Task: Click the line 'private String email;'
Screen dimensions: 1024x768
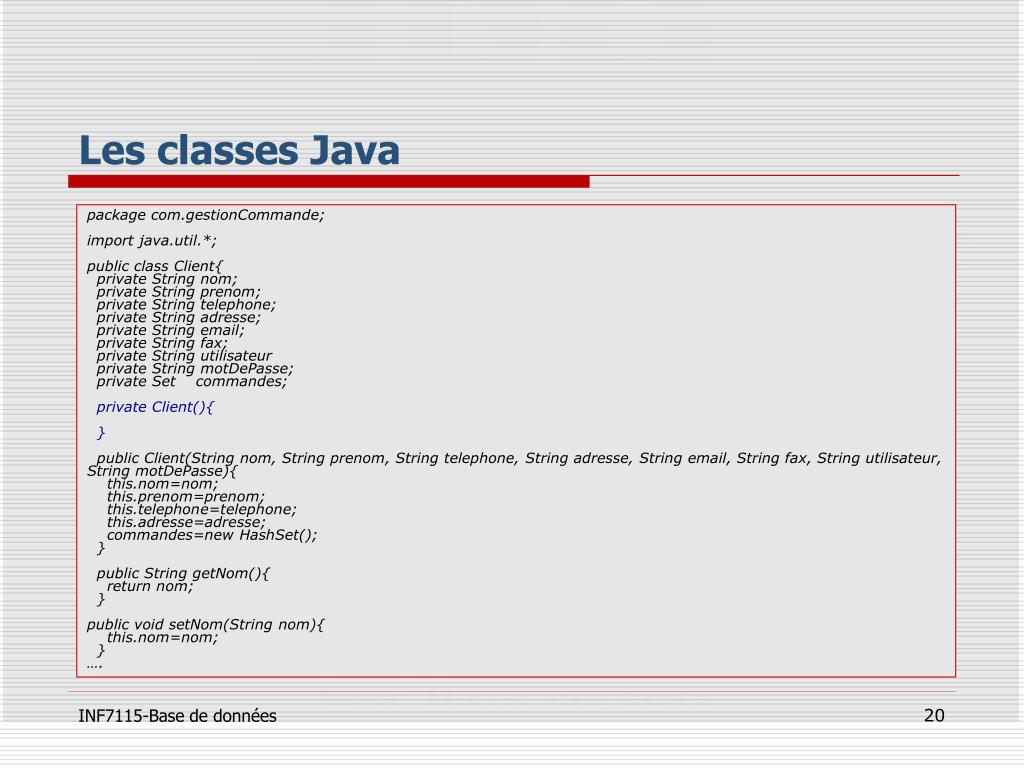Action: coord(170,330)
